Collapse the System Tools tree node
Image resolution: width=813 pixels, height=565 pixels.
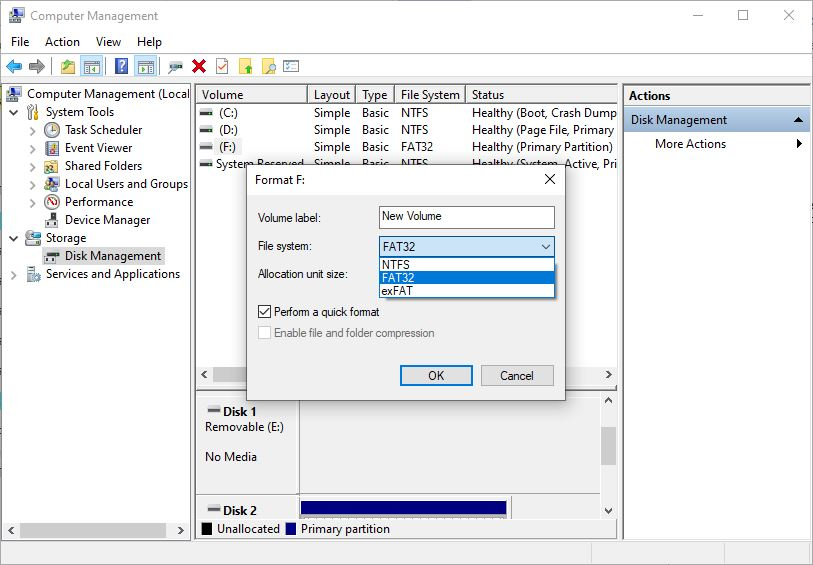click(x=14, y=112)
